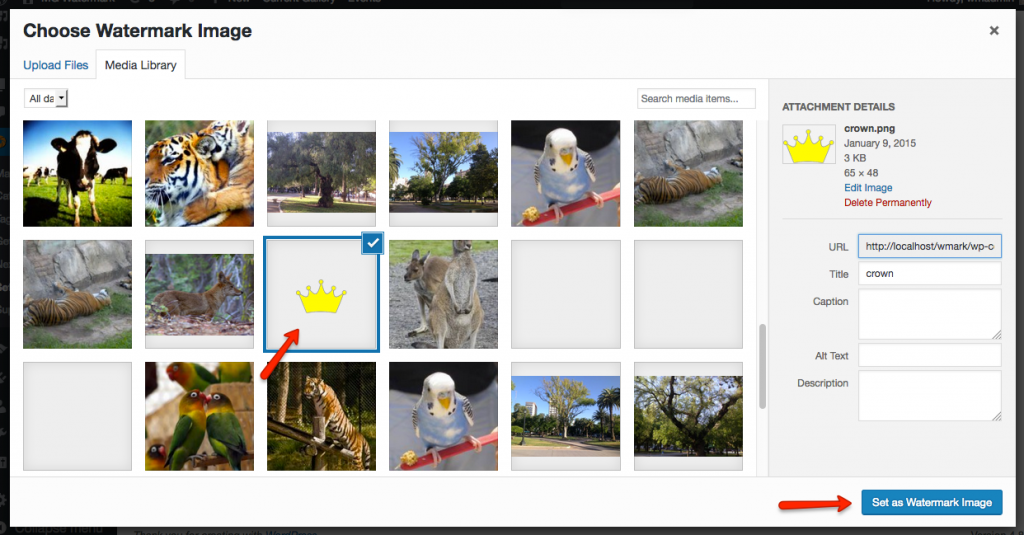This screenshot has height=535, width=1024.
Task: Click Delete Permanently link
Action: (888, 203)
